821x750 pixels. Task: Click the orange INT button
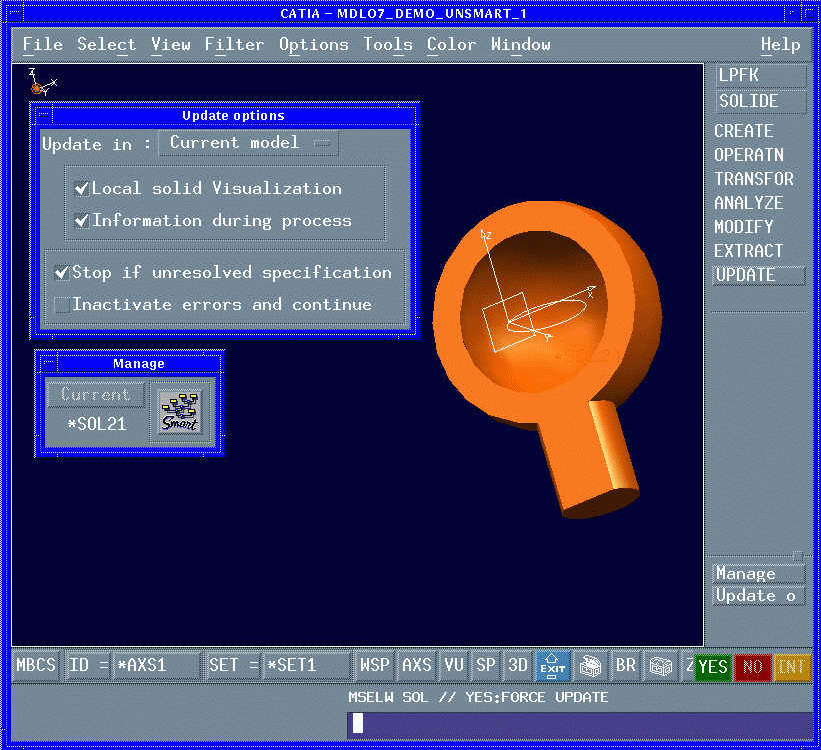[792, 667]
